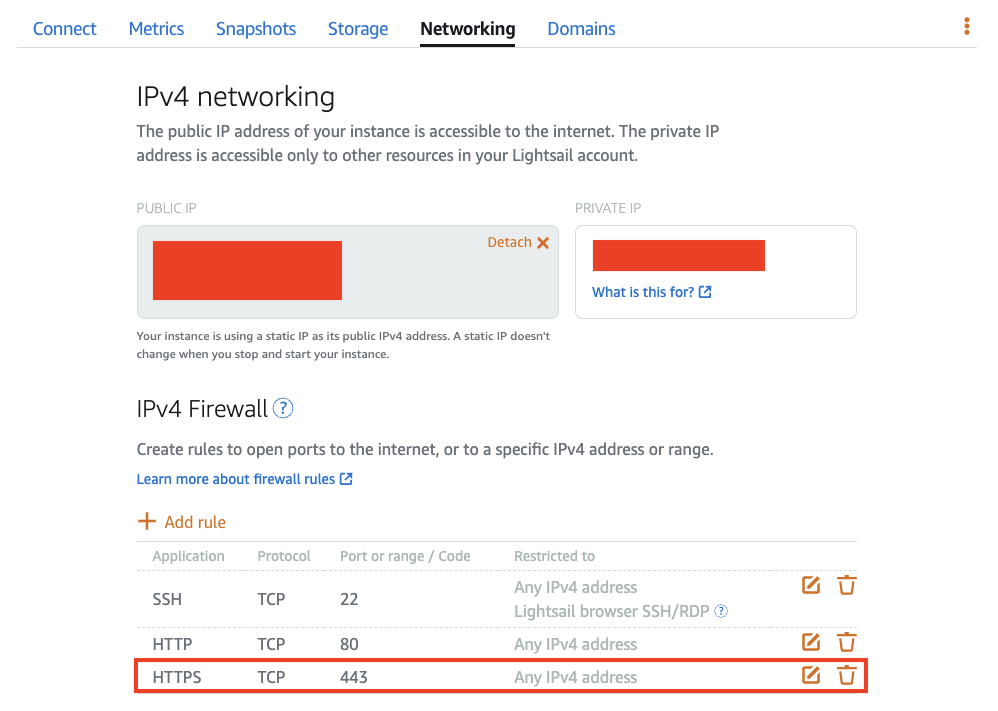Open 'Learn more about firewall rules' link
This screenshot has height=711, width=998.
coord(244,479)
